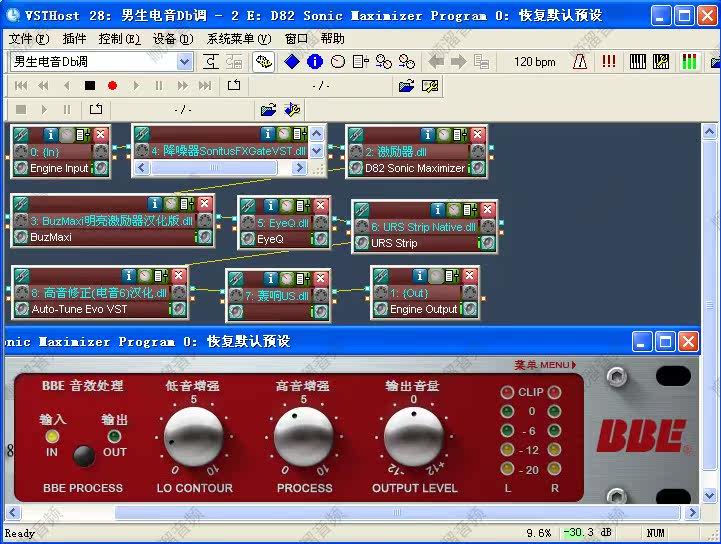Click the PROCESS 高音增强 knob

pyautogui.click(x=303, y=437)
